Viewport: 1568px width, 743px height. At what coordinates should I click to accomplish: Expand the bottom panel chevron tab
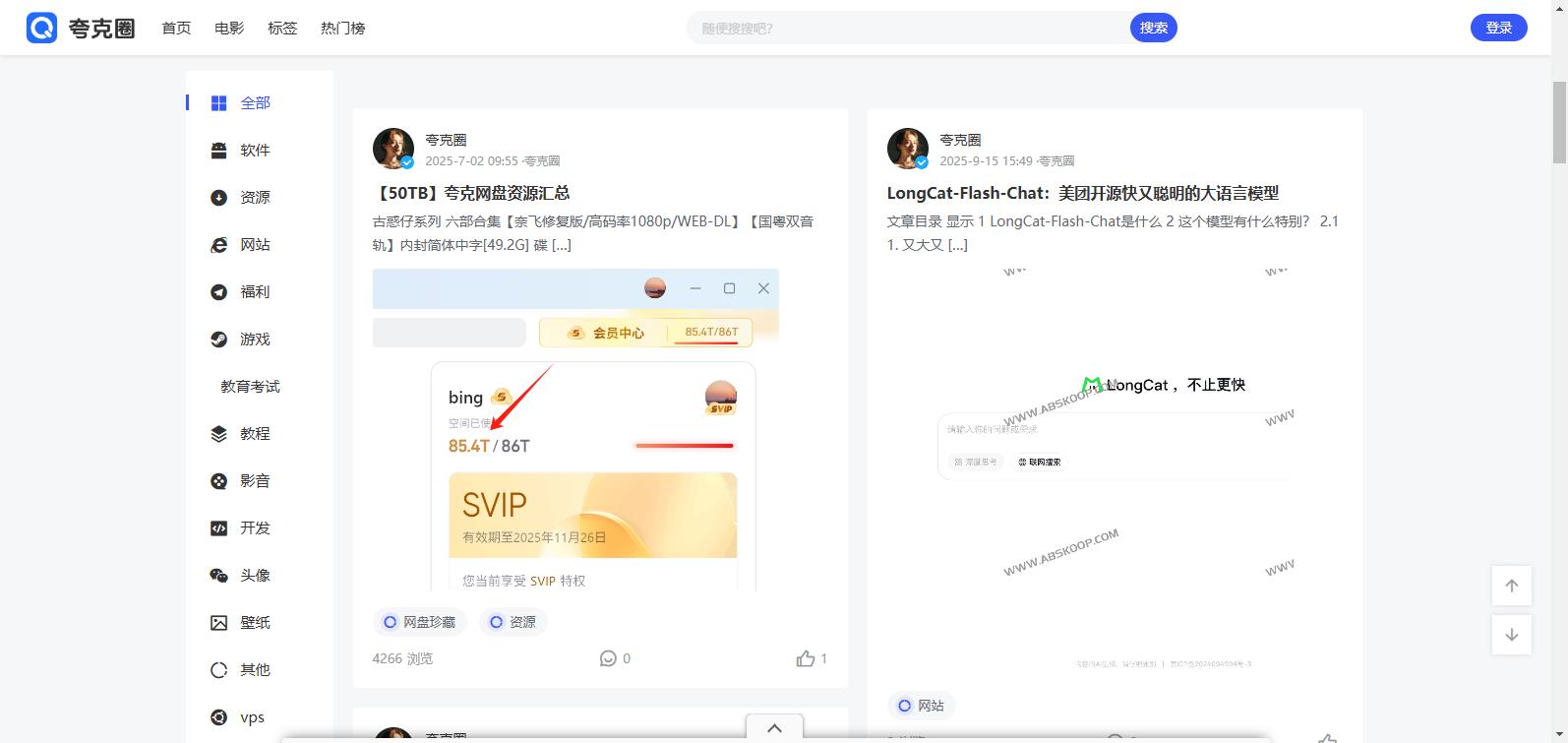pos(774,728)
